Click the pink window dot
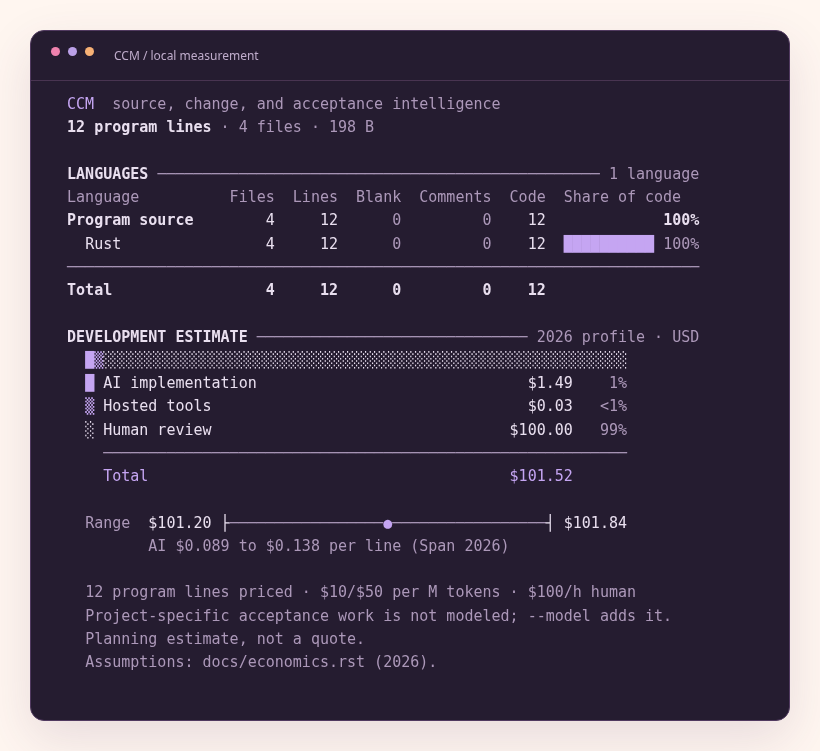 (x=55, y=51)
